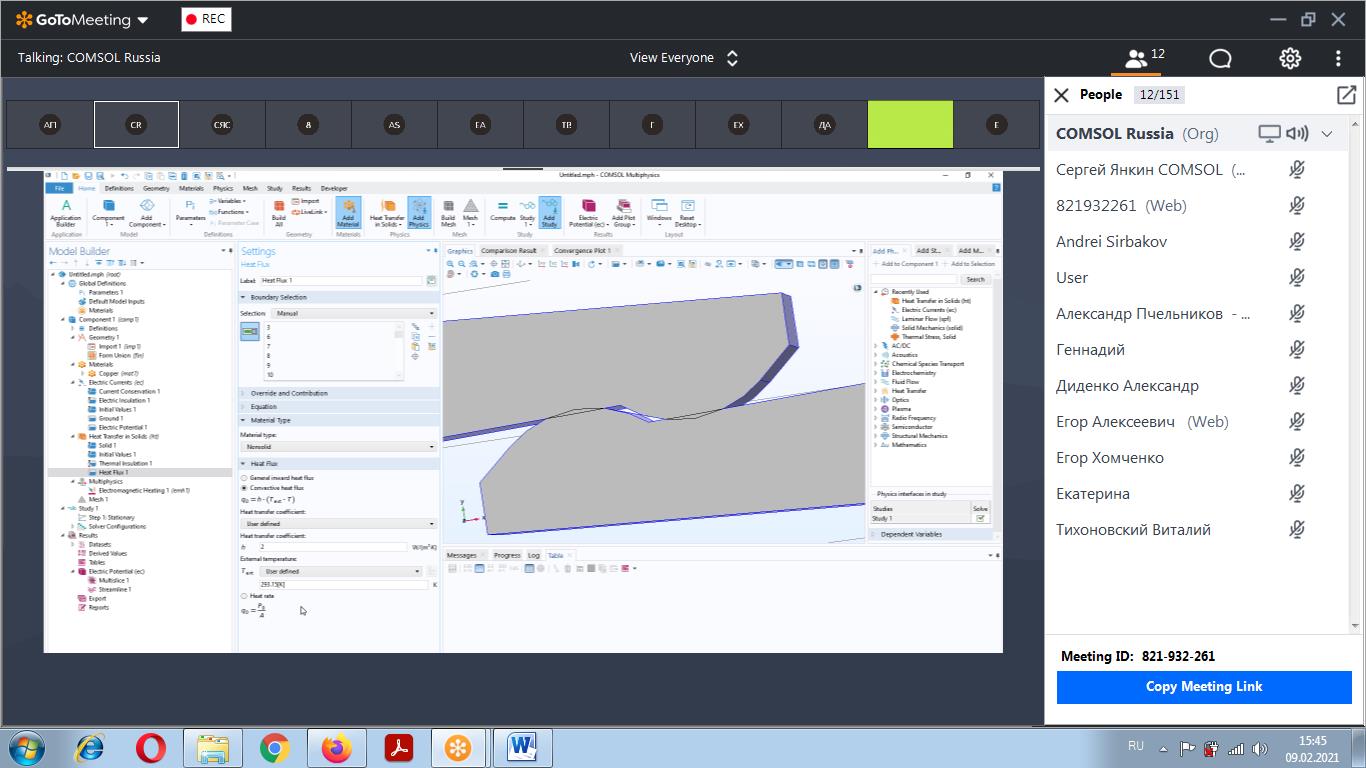Screen dimensions: 1366x768
Task: Switch to Convergence Plot 1 tab
Action: coord(581,251)
